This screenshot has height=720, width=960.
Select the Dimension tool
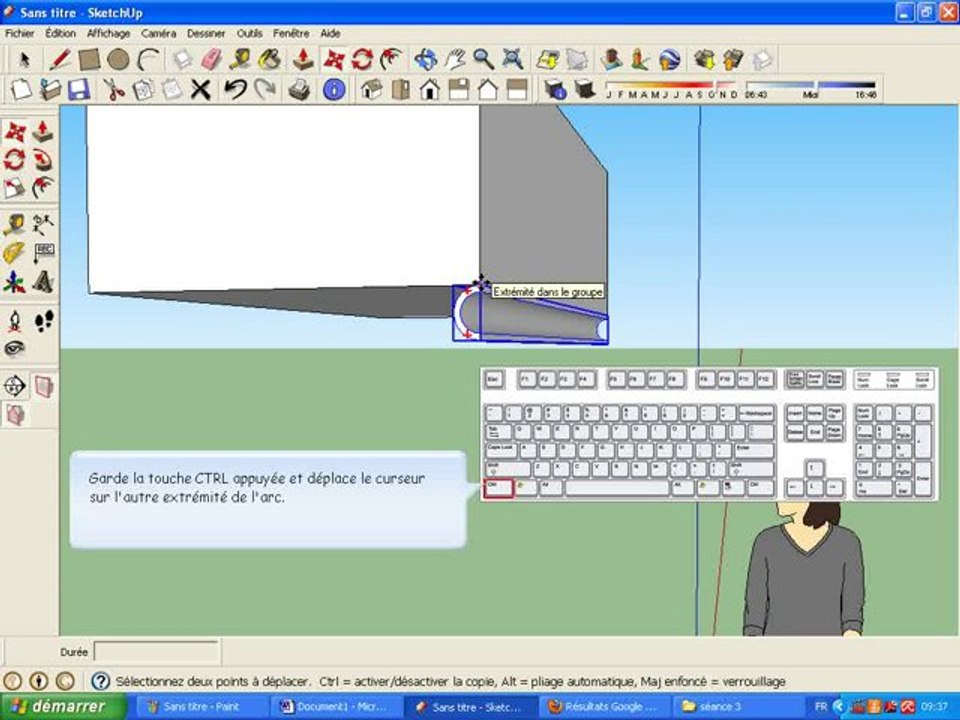43,225
